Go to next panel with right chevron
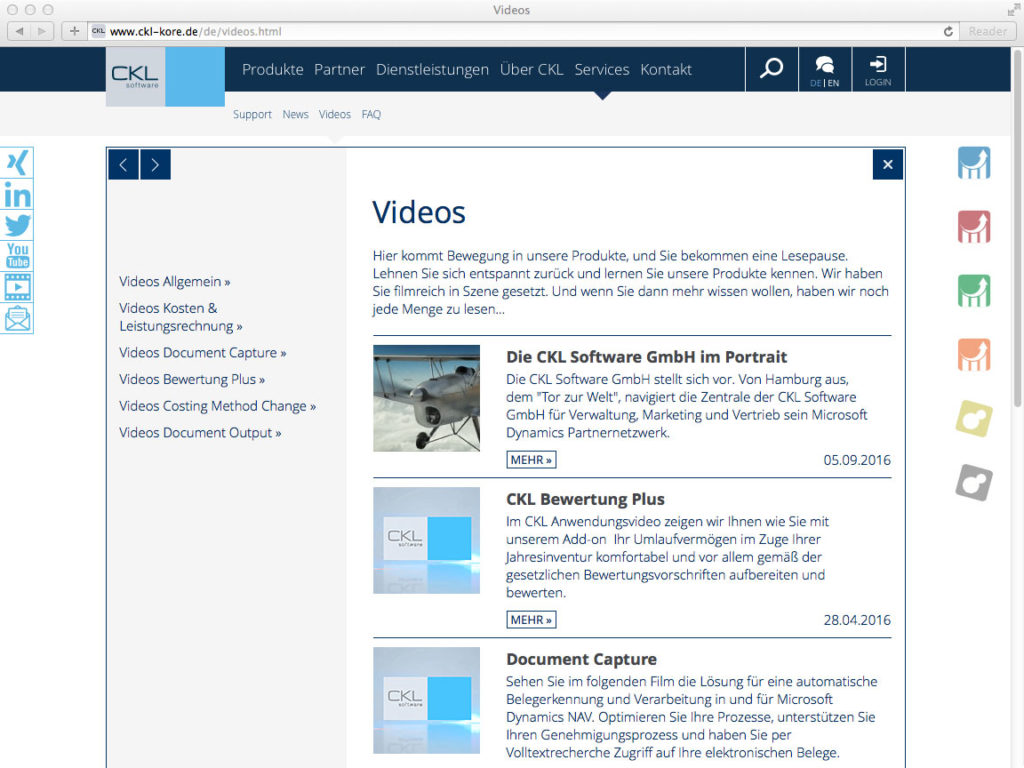 coord(155,165)
